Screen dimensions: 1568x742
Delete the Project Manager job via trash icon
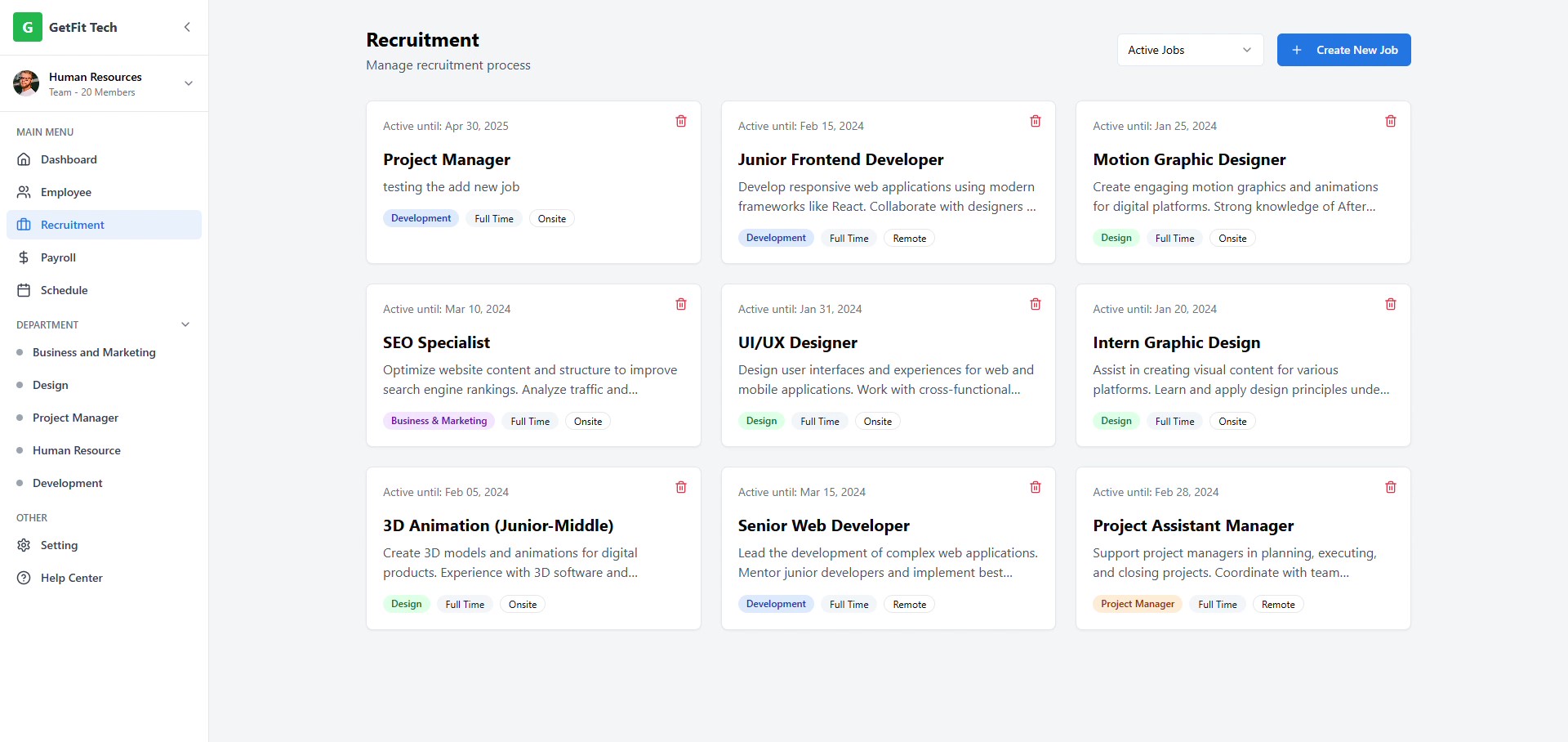coord(681,121)
